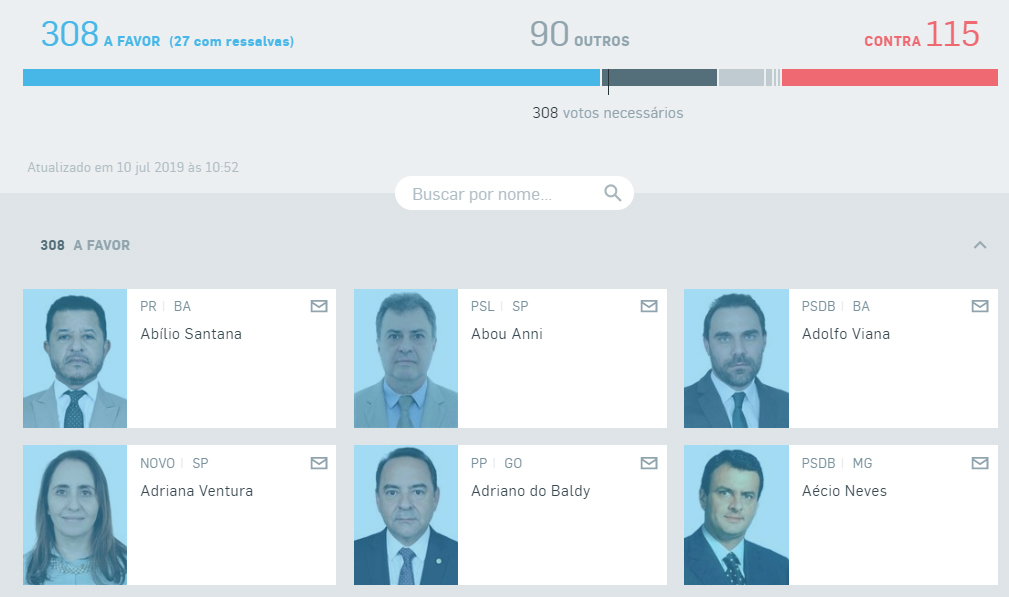Open the email icon for Adolfo Viana
The image size is (1009, 597).
point(980,306)
